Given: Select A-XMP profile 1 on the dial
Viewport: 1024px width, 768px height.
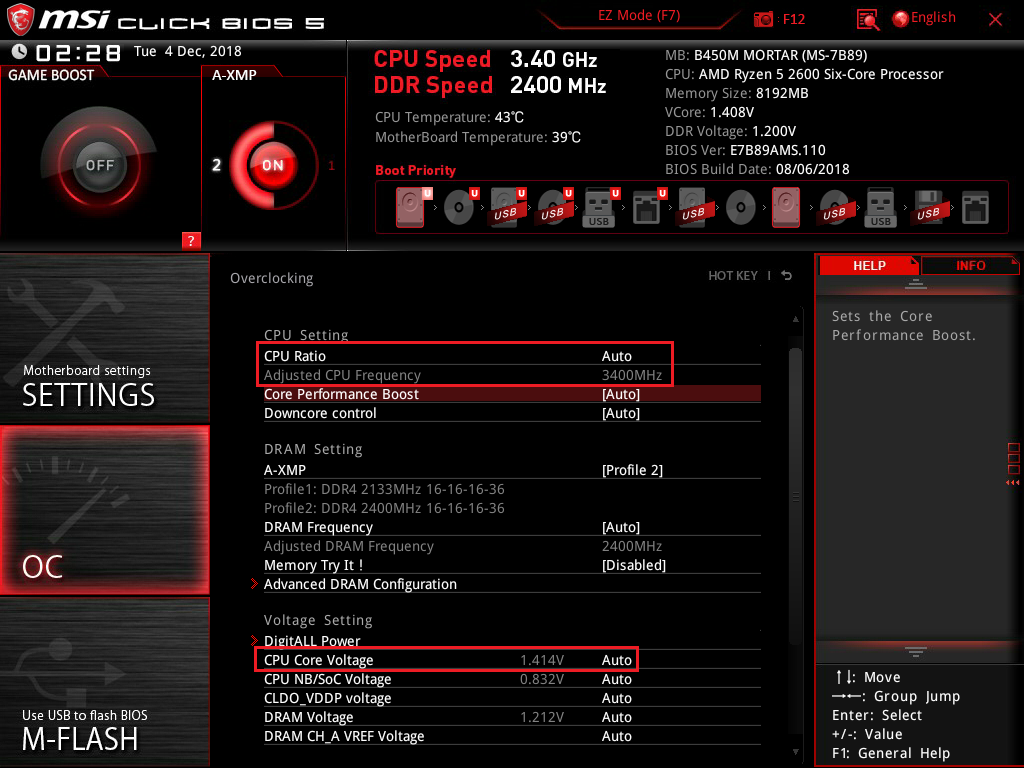Looking at the screenshot, I should (x=331, y=165).
